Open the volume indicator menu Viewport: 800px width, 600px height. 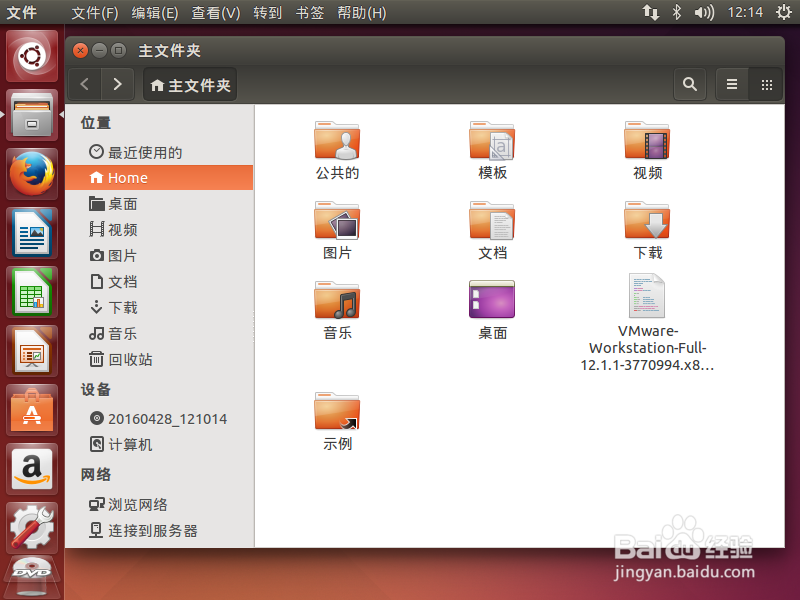706,13
